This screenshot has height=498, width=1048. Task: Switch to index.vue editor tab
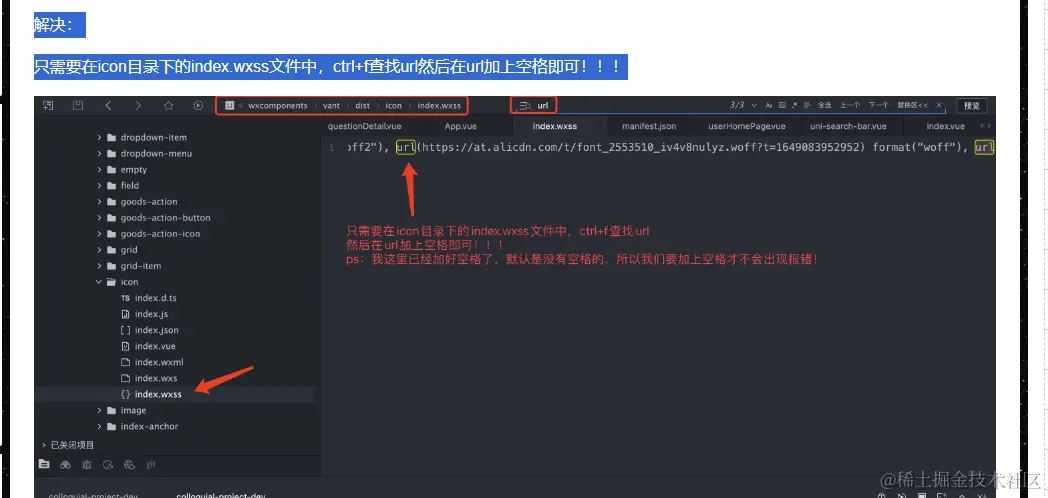(945, 126)
